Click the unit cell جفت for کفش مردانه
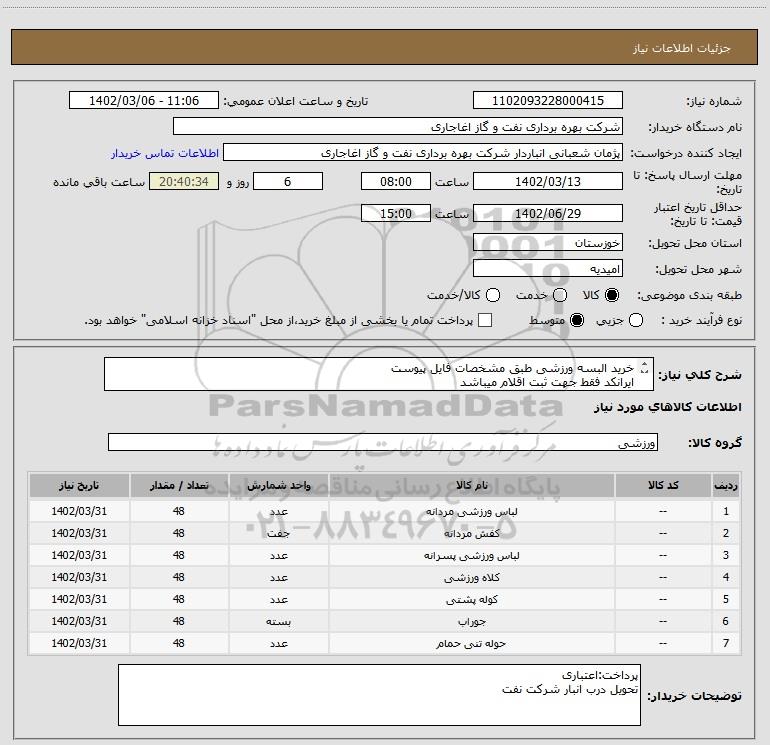The image size is (770, 745). (278, 533)
